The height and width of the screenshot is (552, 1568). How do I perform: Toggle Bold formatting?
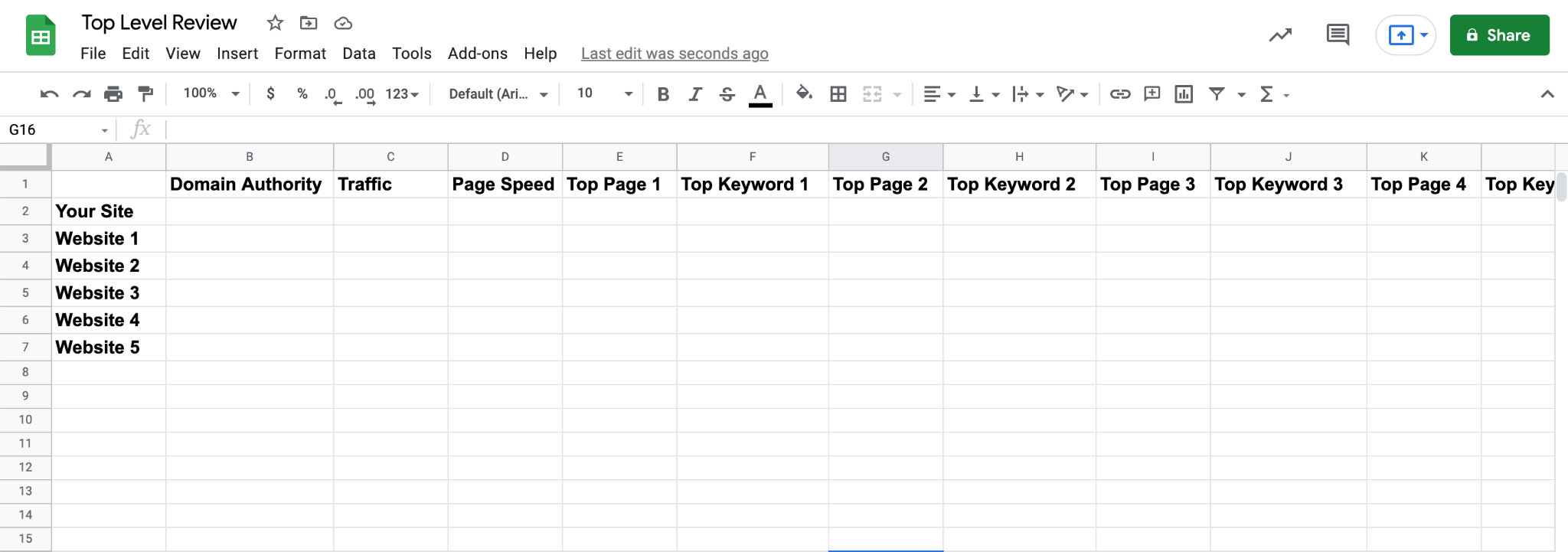[663, 94]
